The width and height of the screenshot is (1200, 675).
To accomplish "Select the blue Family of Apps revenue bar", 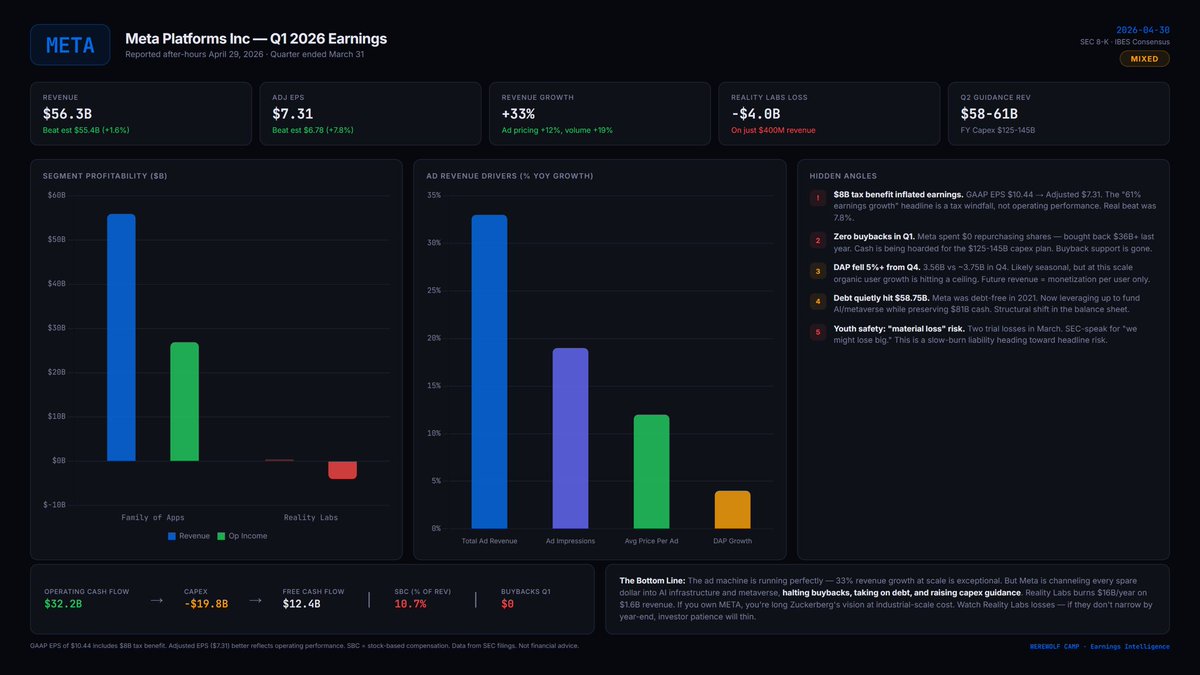I will 121,338.
